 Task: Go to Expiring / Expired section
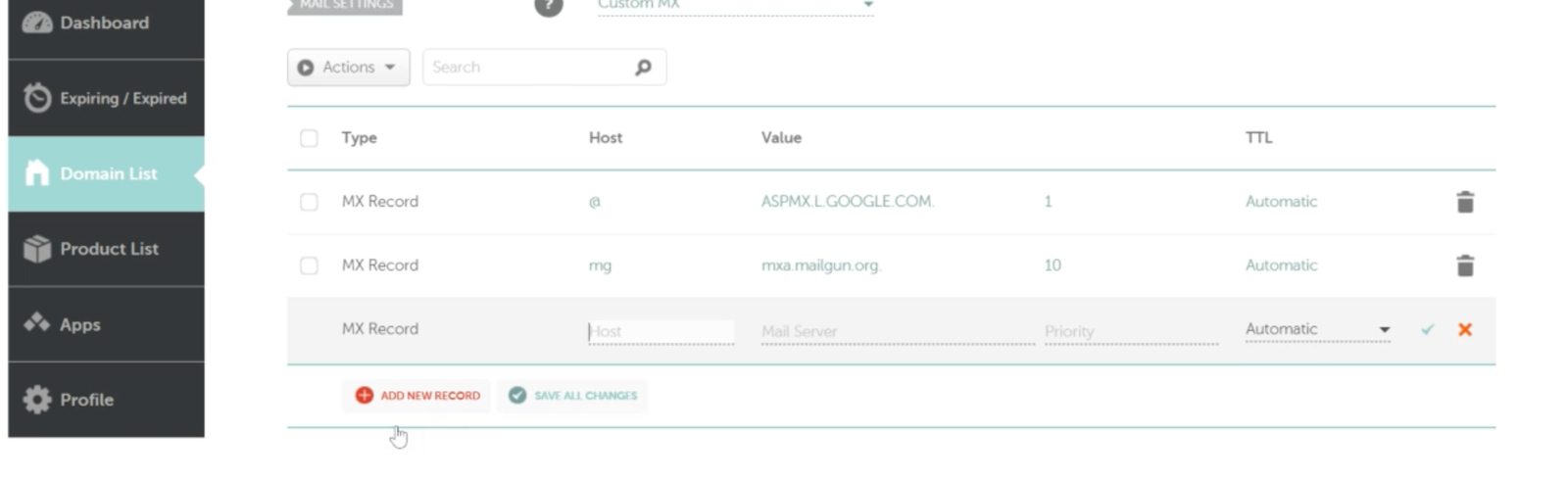click(x=106, y=98)
